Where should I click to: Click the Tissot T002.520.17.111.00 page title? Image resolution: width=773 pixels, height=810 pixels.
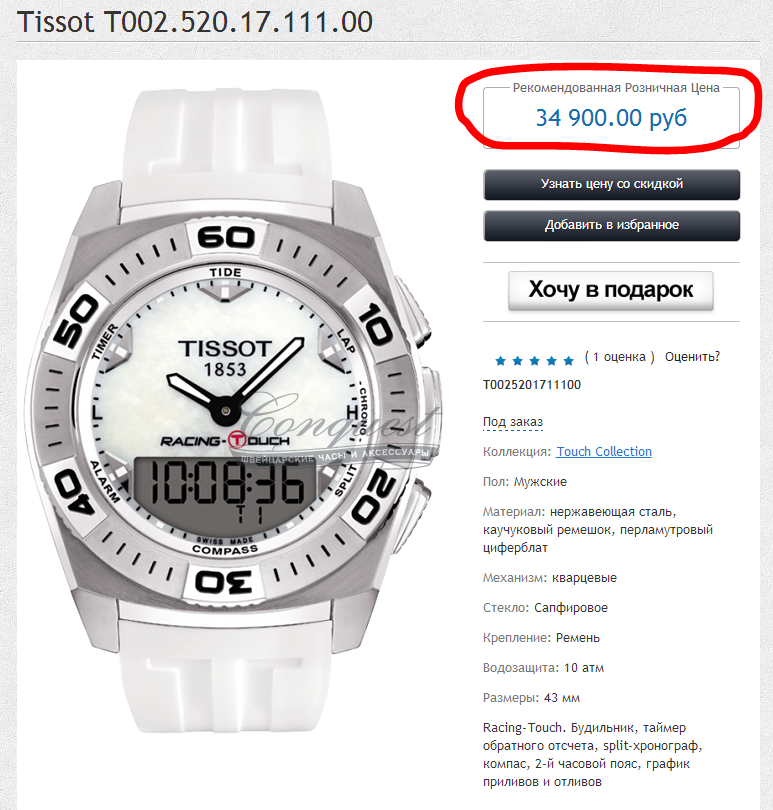point(195,22)
